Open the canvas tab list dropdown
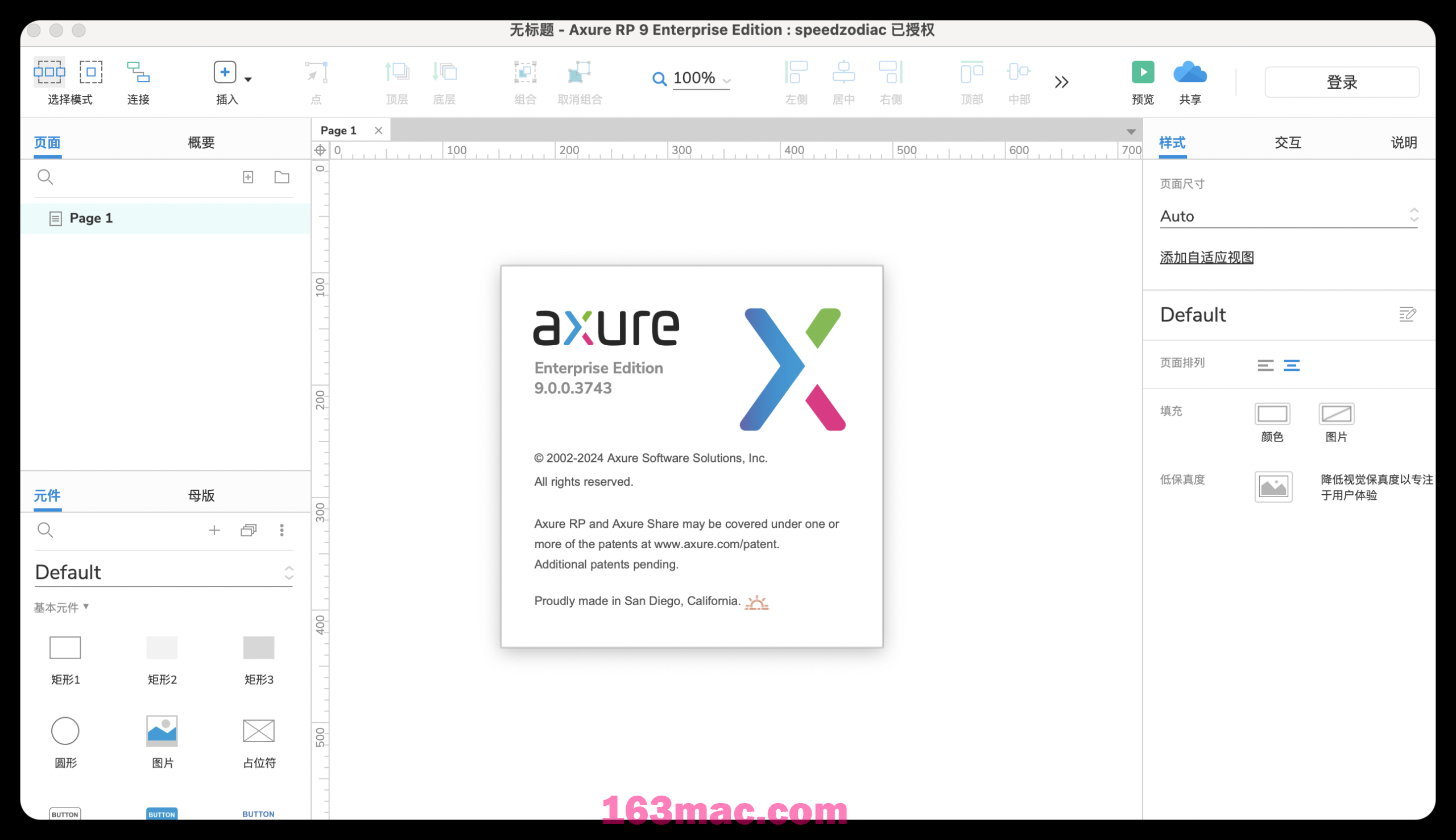The image size is (1456, 840). [1131, 131]
